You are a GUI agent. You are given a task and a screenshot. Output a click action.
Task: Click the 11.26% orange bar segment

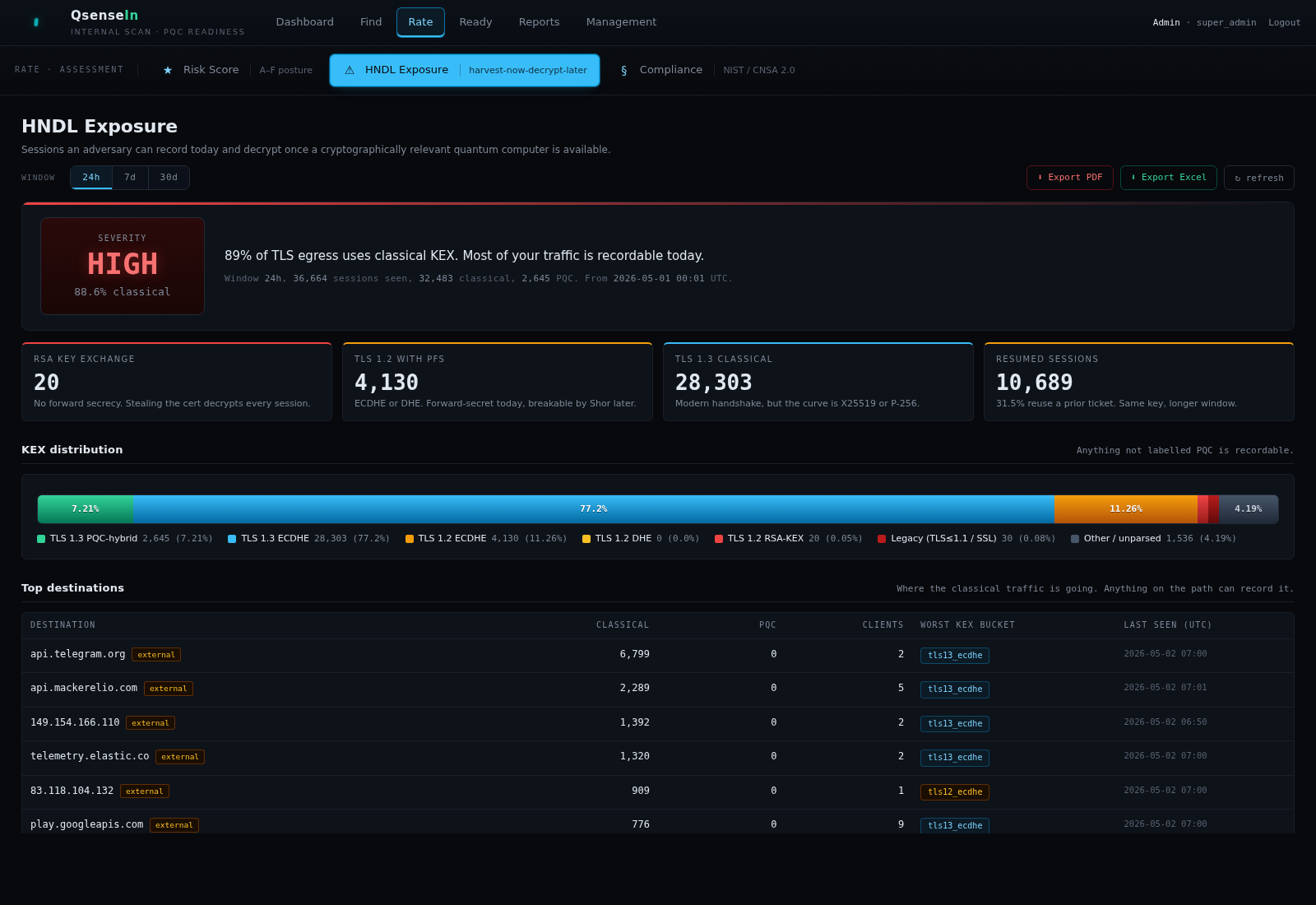[1125, 509]
